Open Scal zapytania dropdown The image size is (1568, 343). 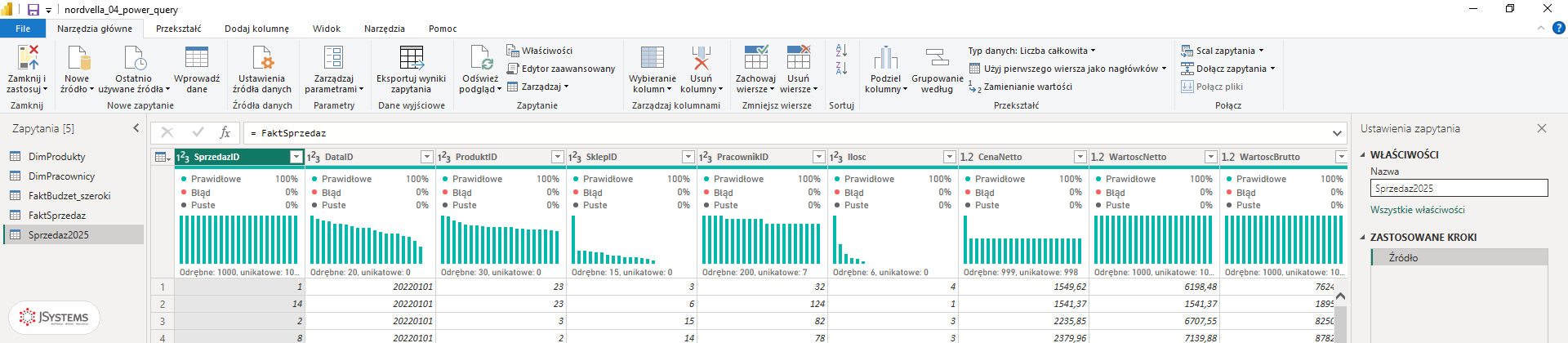pyautogui.click(x=1223, y=51)
